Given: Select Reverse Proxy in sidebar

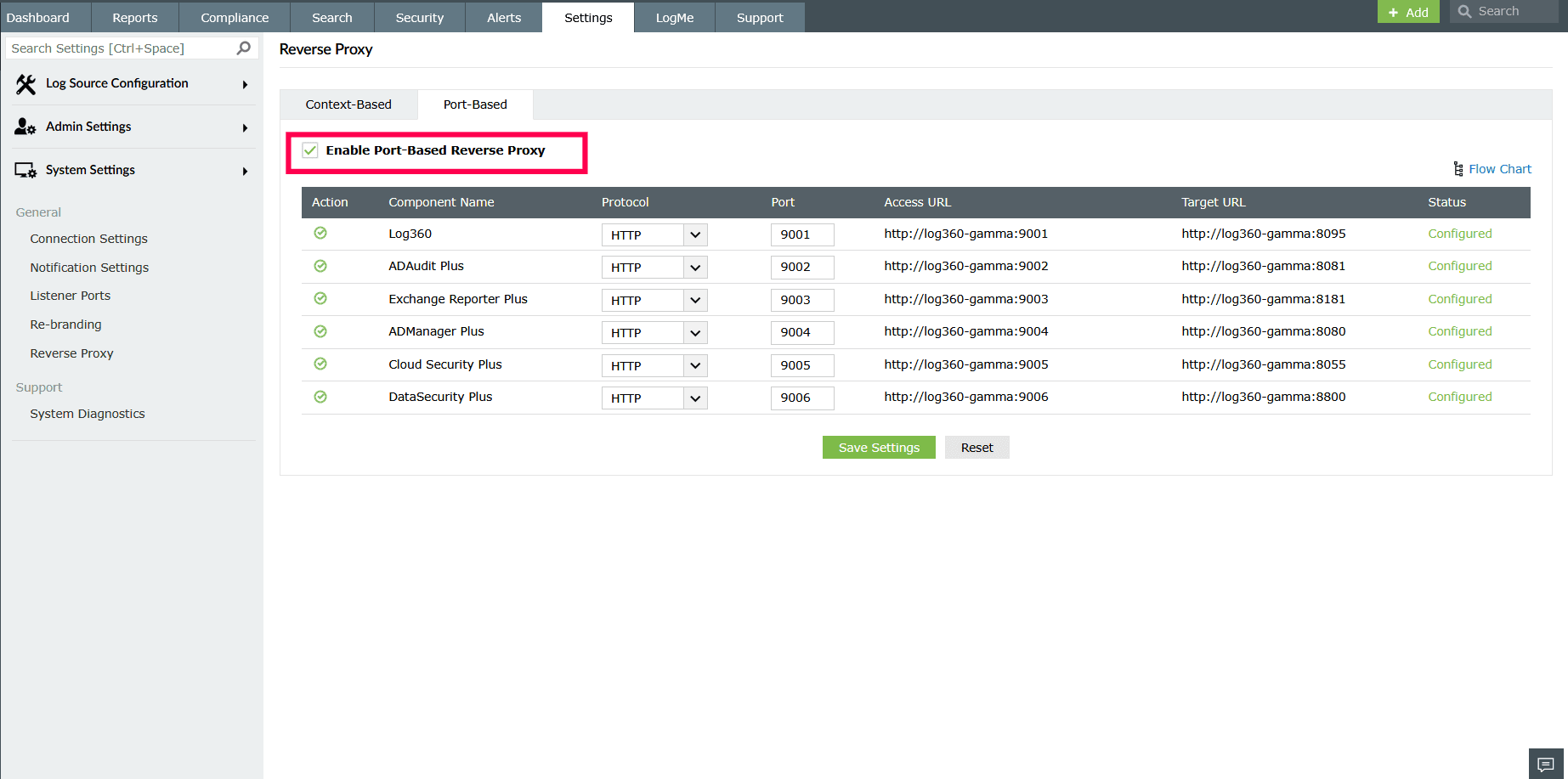Looking at the screenshot, I should pyautogui.click(x=71, y=353).
